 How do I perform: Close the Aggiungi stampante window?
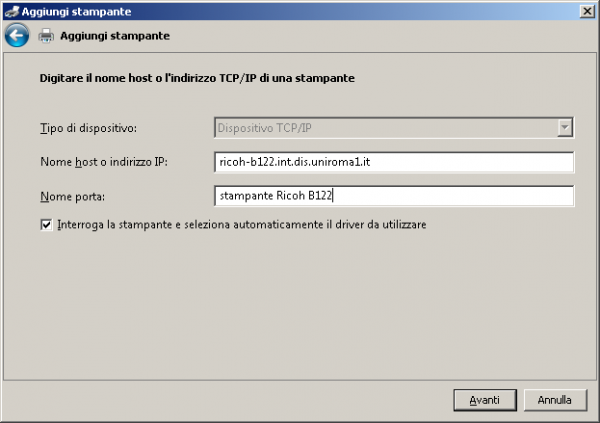point(586,10)
